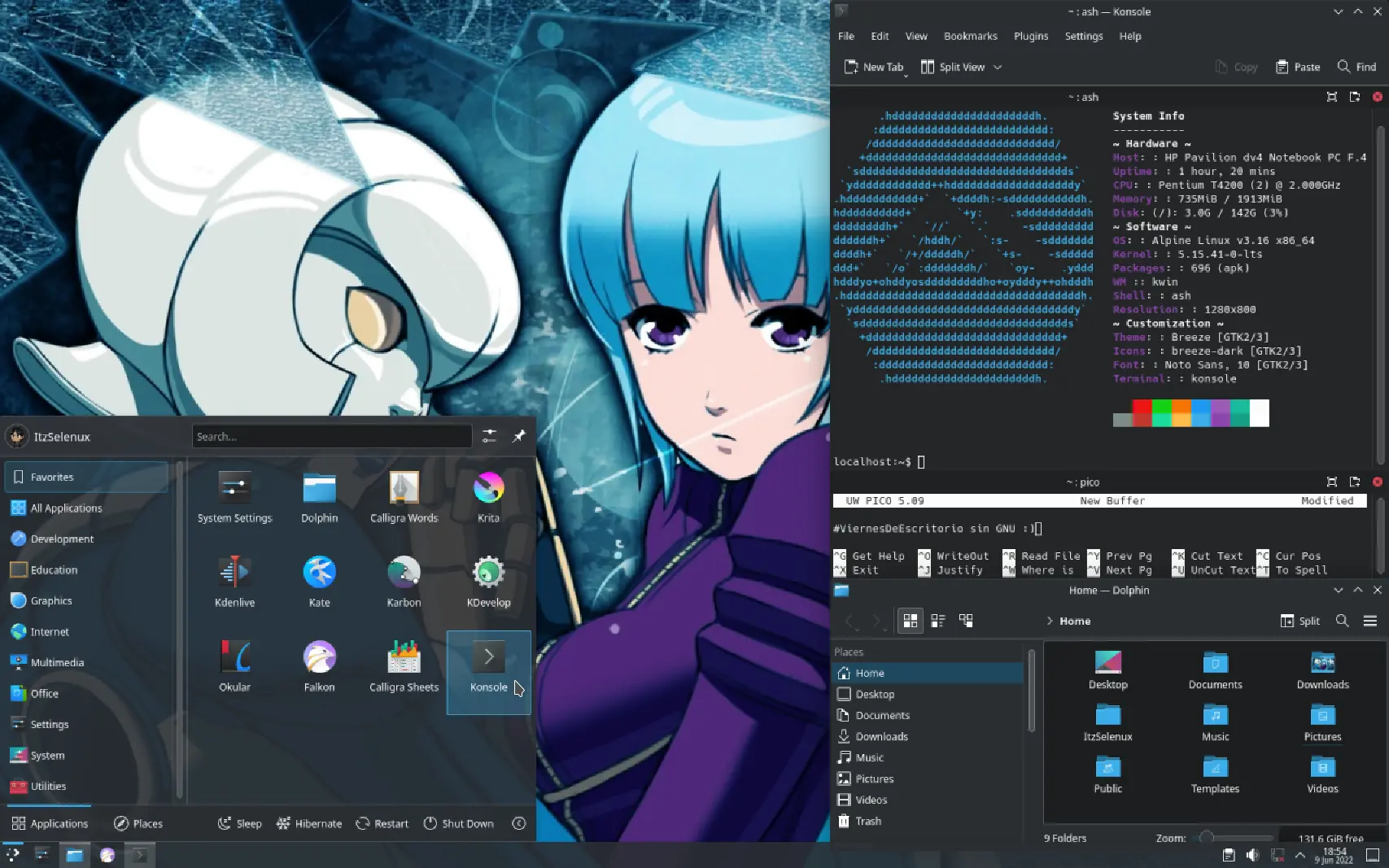Viewport: 1389px width, 868px height.
Task: Click Find in Konsole toolbar
Action: pos(1356,67)
